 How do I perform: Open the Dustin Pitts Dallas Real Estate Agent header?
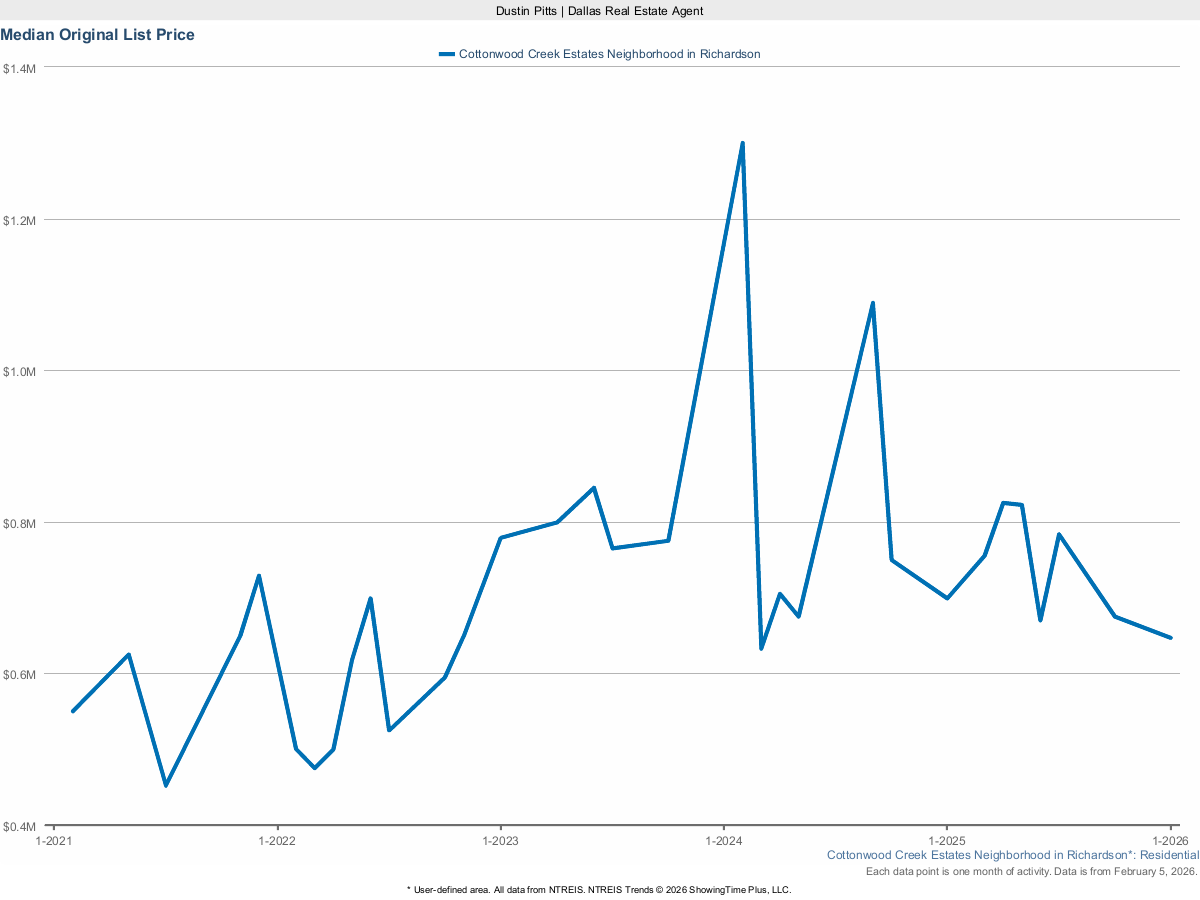pos(598,11)
